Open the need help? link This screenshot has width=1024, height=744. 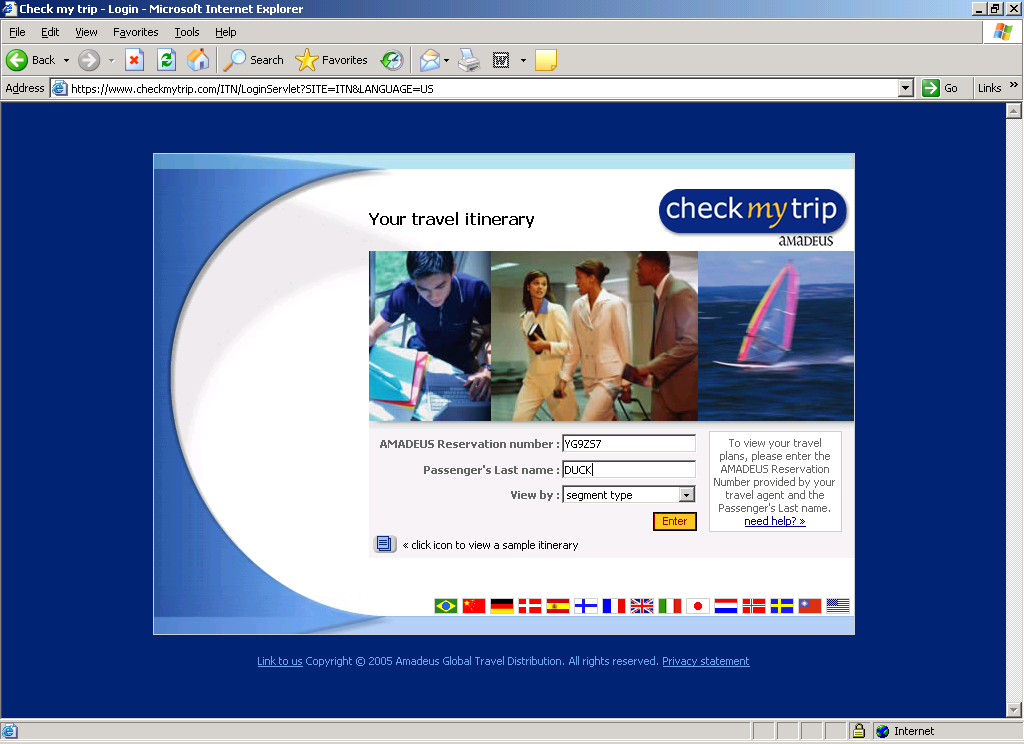click(x=775, y=521)
